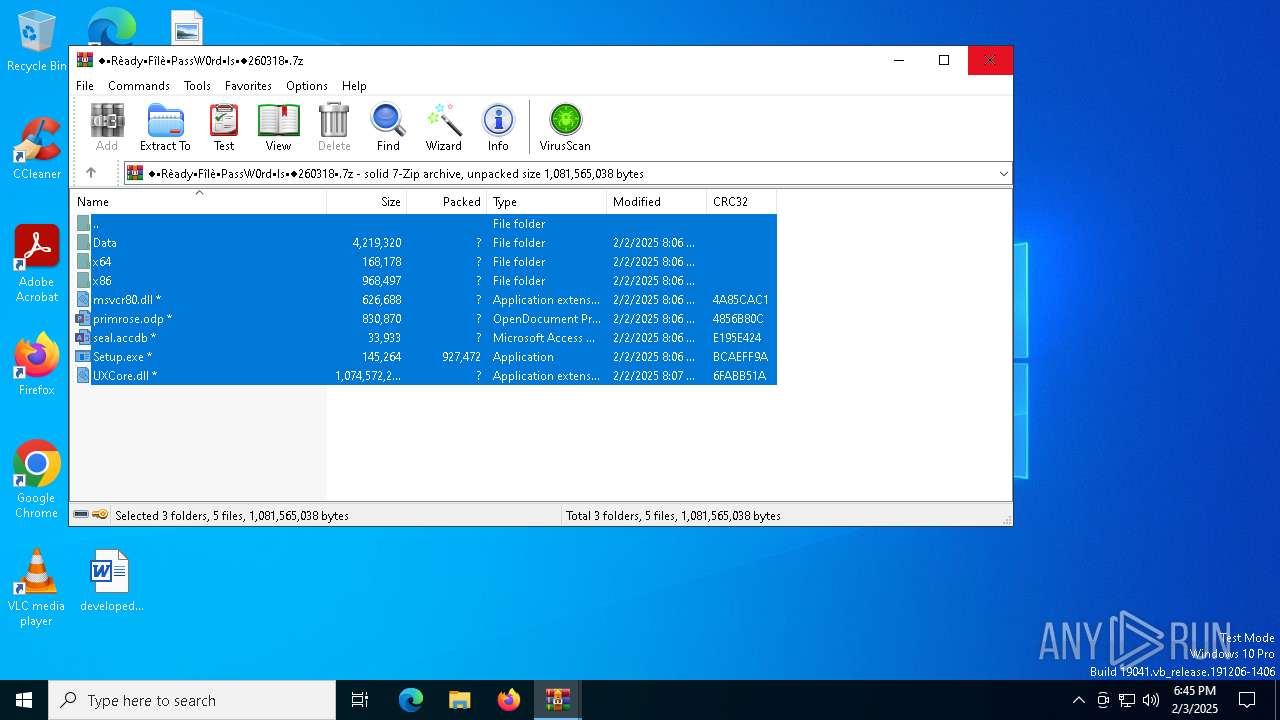Open the Help menu
Image resolution: width=1280 pixels, height=720 pixels.
[354, 86]
